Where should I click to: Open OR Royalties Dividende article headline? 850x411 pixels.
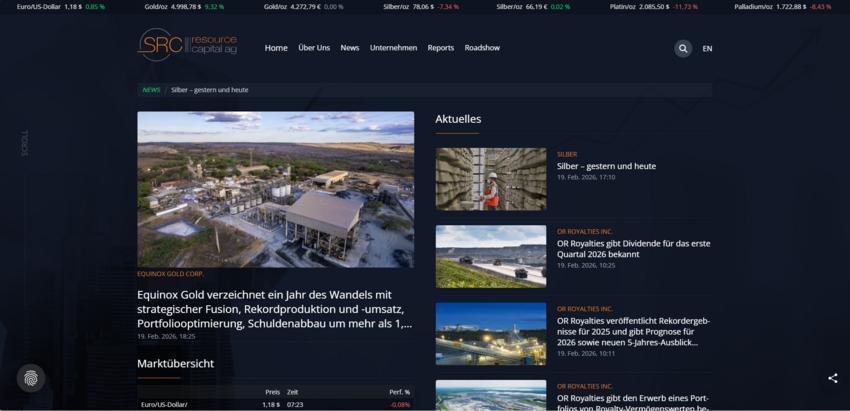tap(633, 248)
